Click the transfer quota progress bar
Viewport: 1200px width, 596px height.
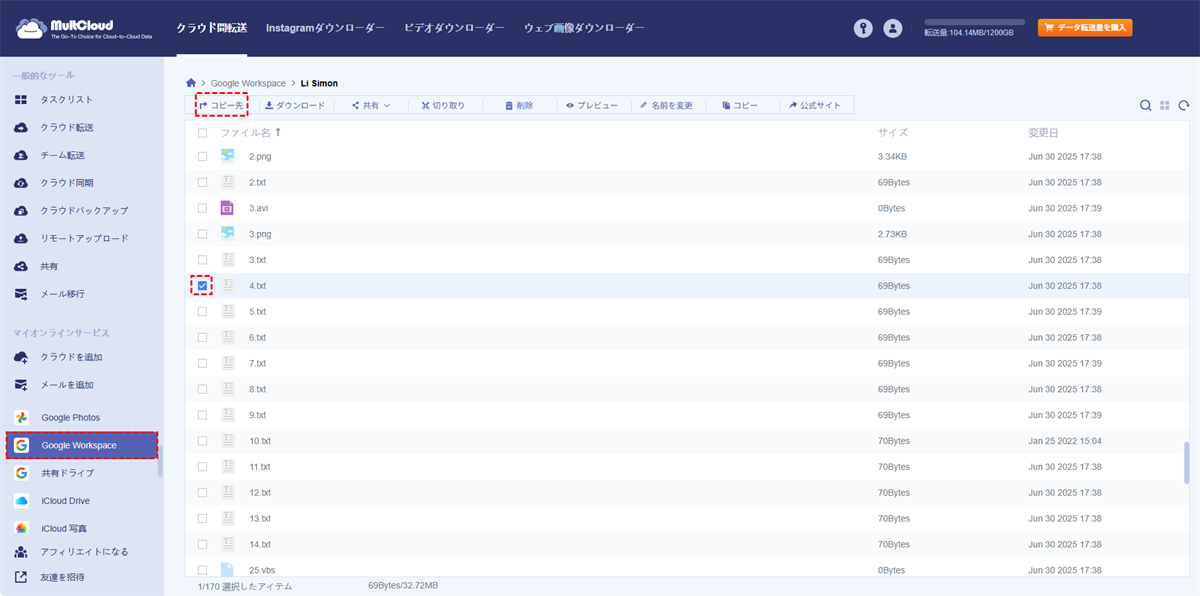[974, 21]
